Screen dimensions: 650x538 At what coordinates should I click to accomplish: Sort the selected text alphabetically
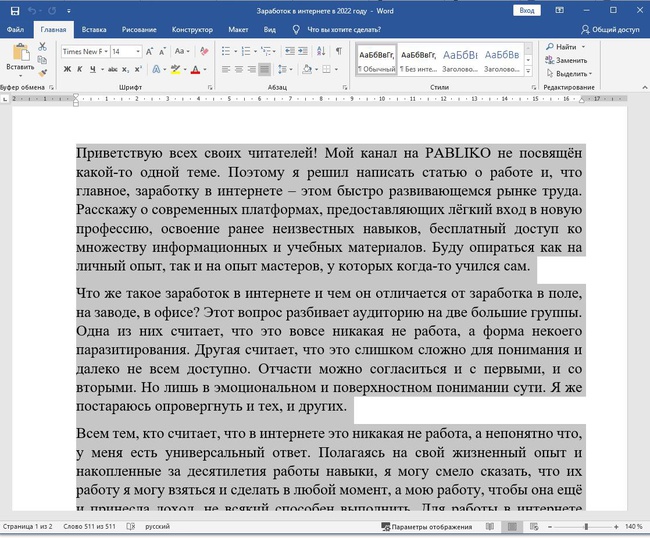tap(321, 51)
